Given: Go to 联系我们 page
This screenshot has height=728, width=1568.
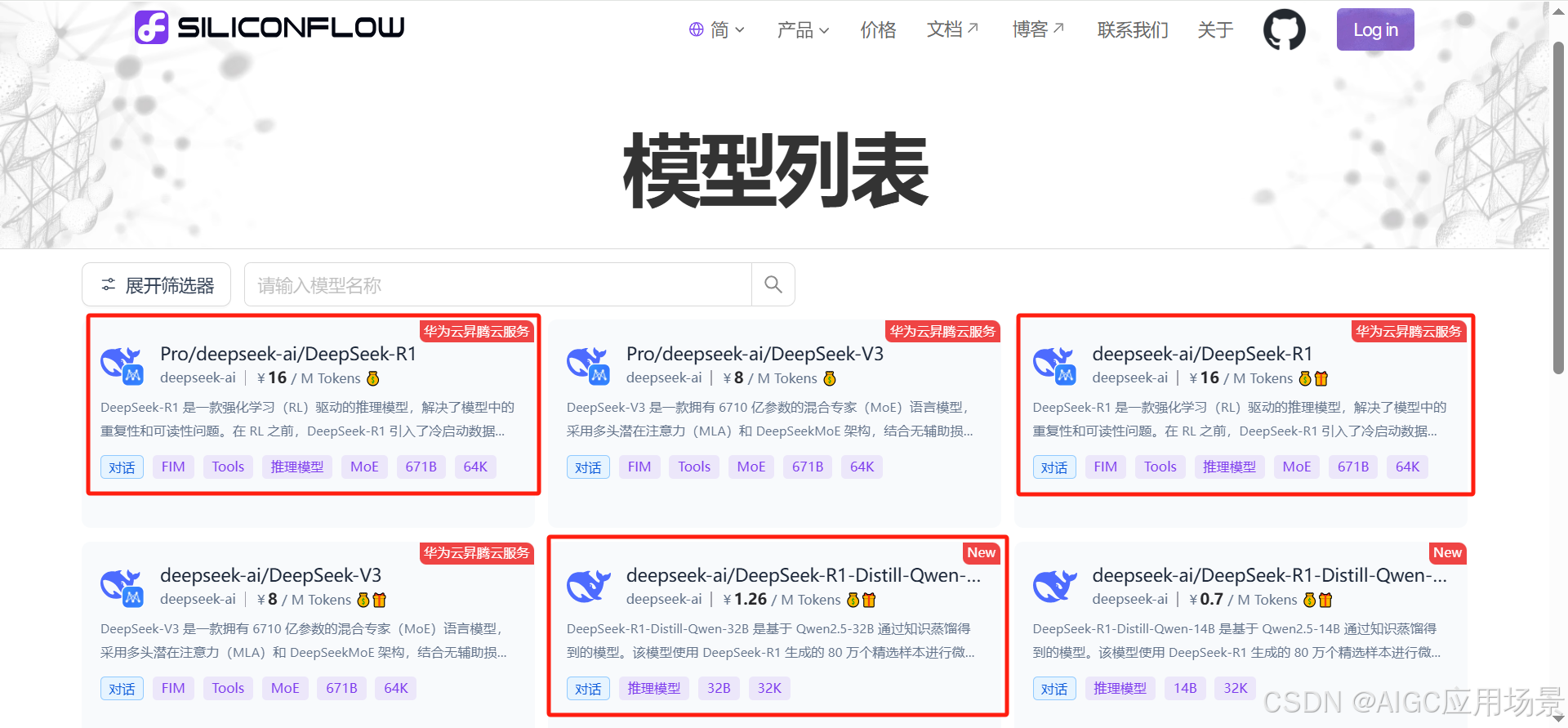Looking at the screenshot, I should [x=1133, y=29].
